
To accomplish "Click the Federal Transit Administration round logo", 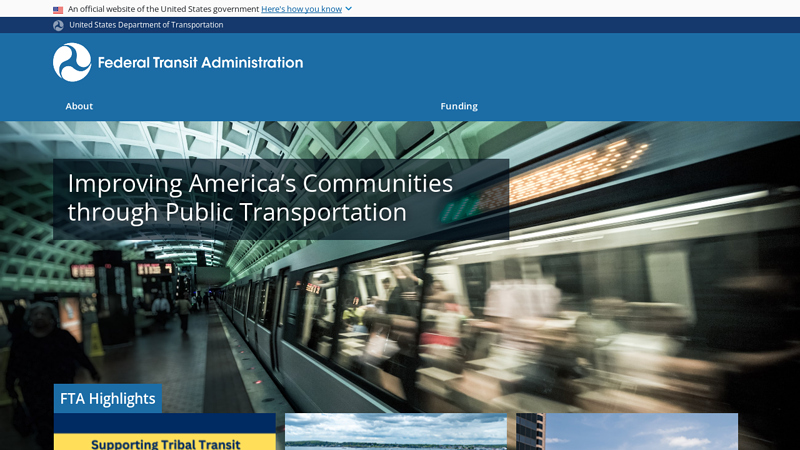I will [72, 62].
